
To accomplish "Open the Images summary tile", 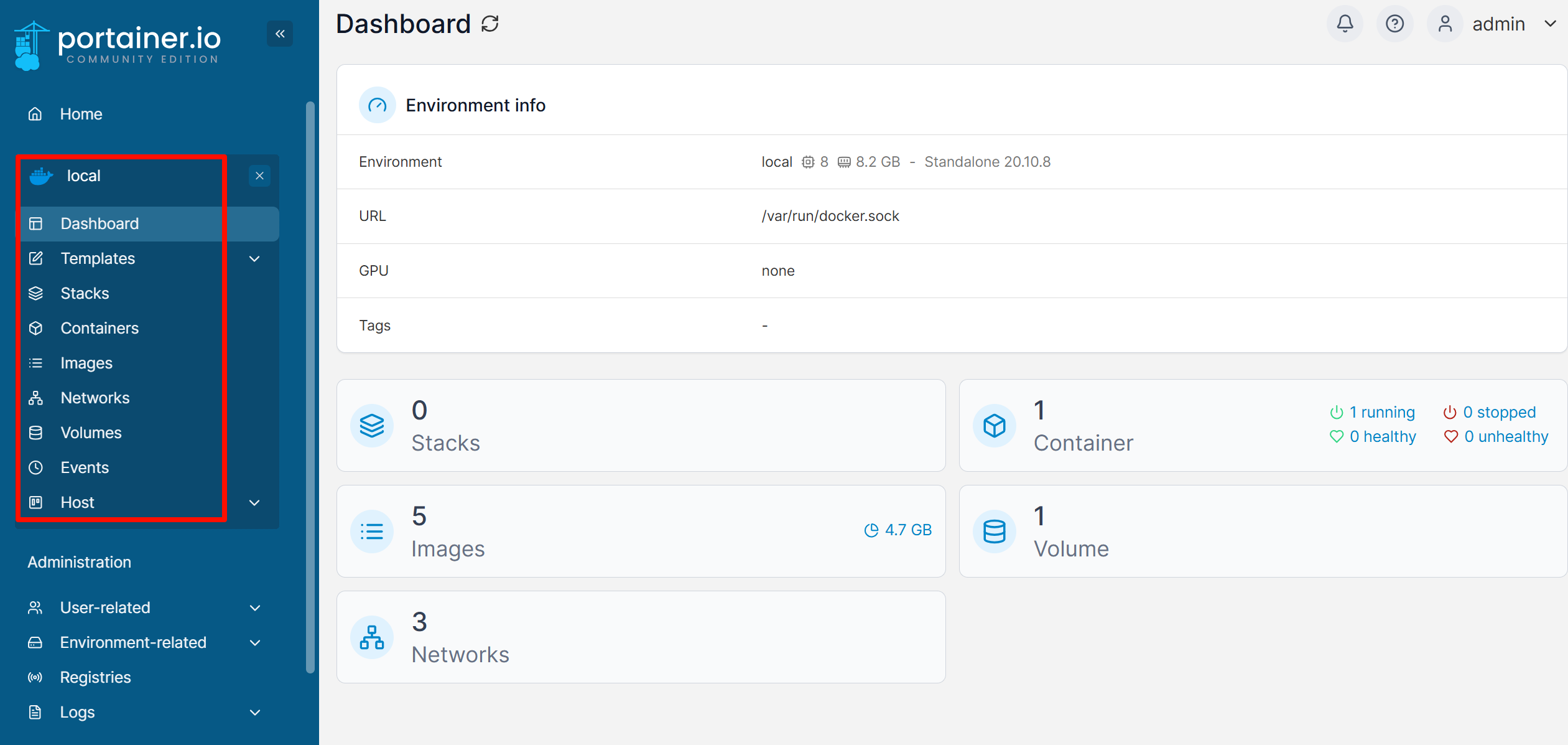I will click(x=641, y=532).
